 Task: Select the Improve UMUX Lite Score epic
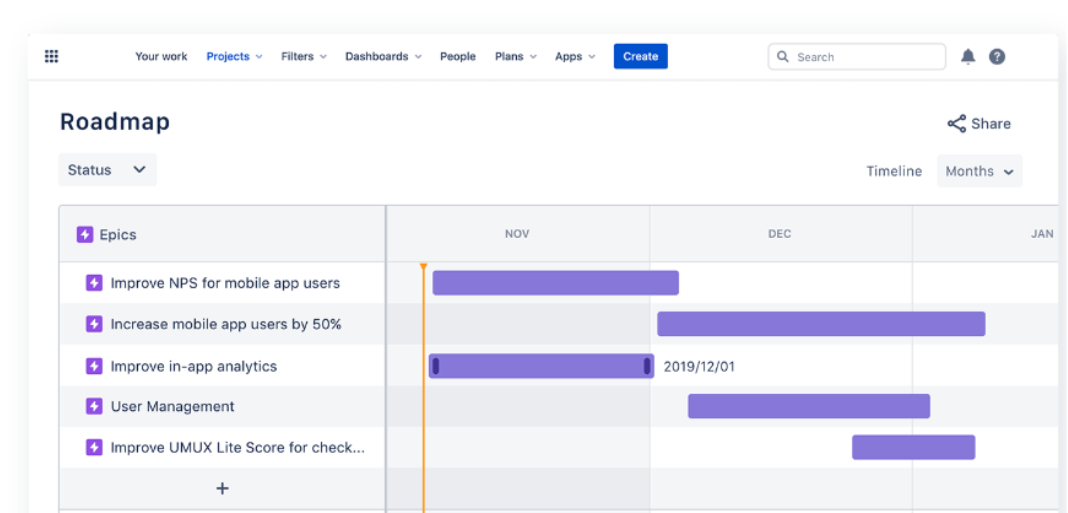(x=237, y=448)
